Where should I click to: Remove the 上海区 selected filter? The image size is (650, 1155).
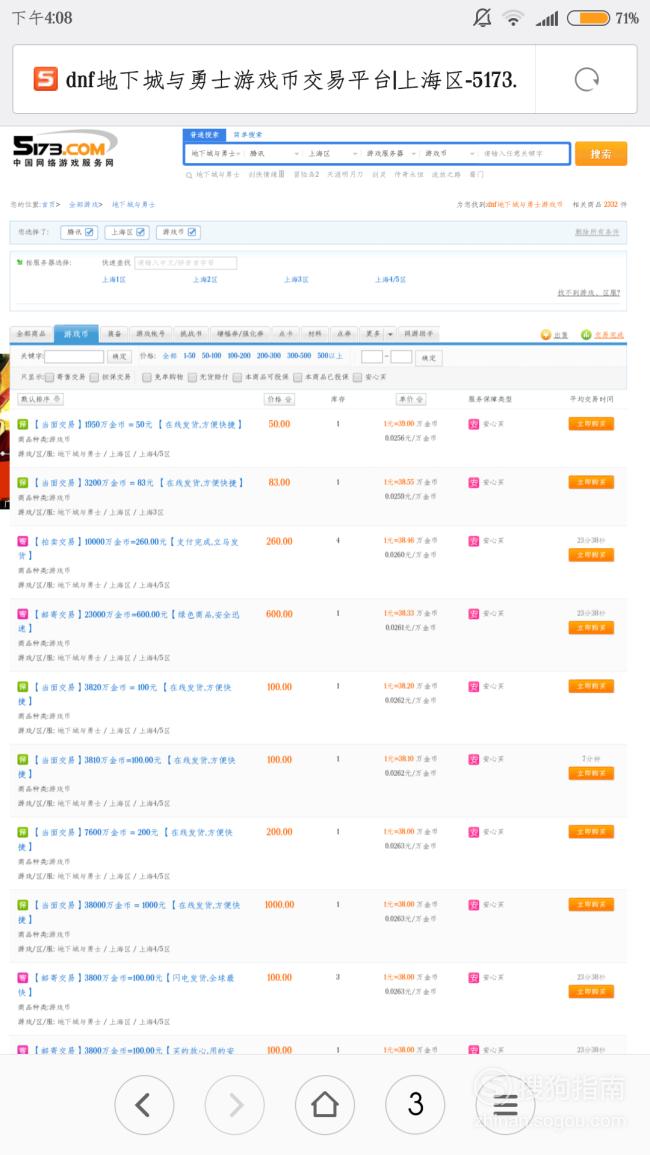point(141,232)
